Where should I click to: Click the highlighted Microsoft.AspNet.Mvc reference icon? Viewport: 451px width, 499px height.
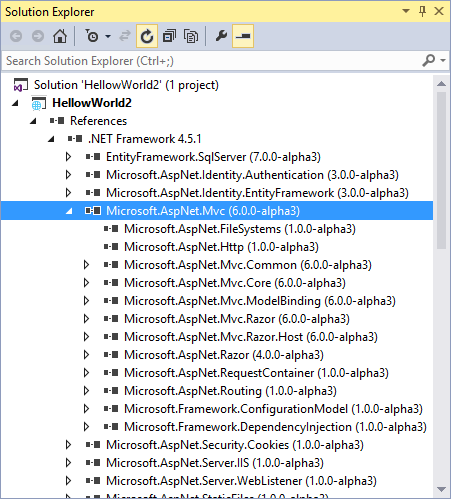point(93,211)
